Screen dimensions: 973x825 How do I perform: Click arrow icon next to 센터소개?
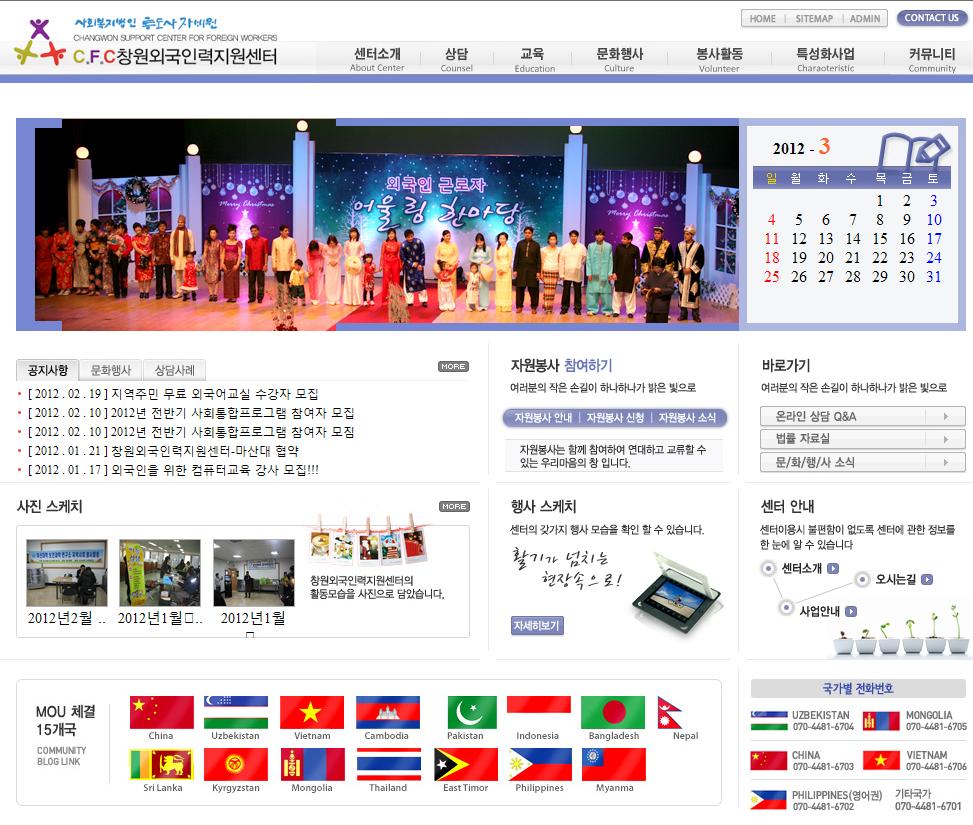[x=833, y=568]
